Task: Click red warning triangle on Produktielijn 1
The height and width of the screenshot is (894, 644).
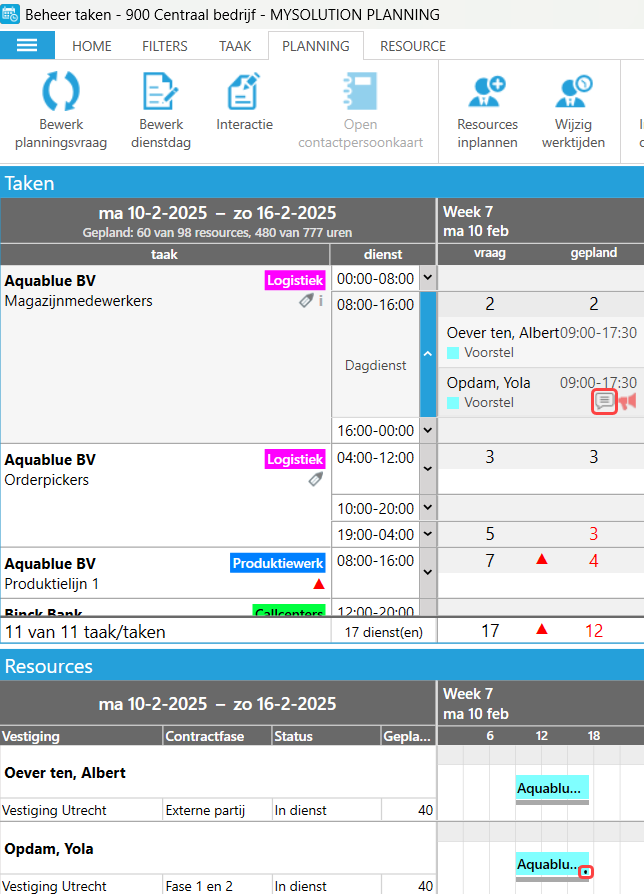Action: pos(319,583)
